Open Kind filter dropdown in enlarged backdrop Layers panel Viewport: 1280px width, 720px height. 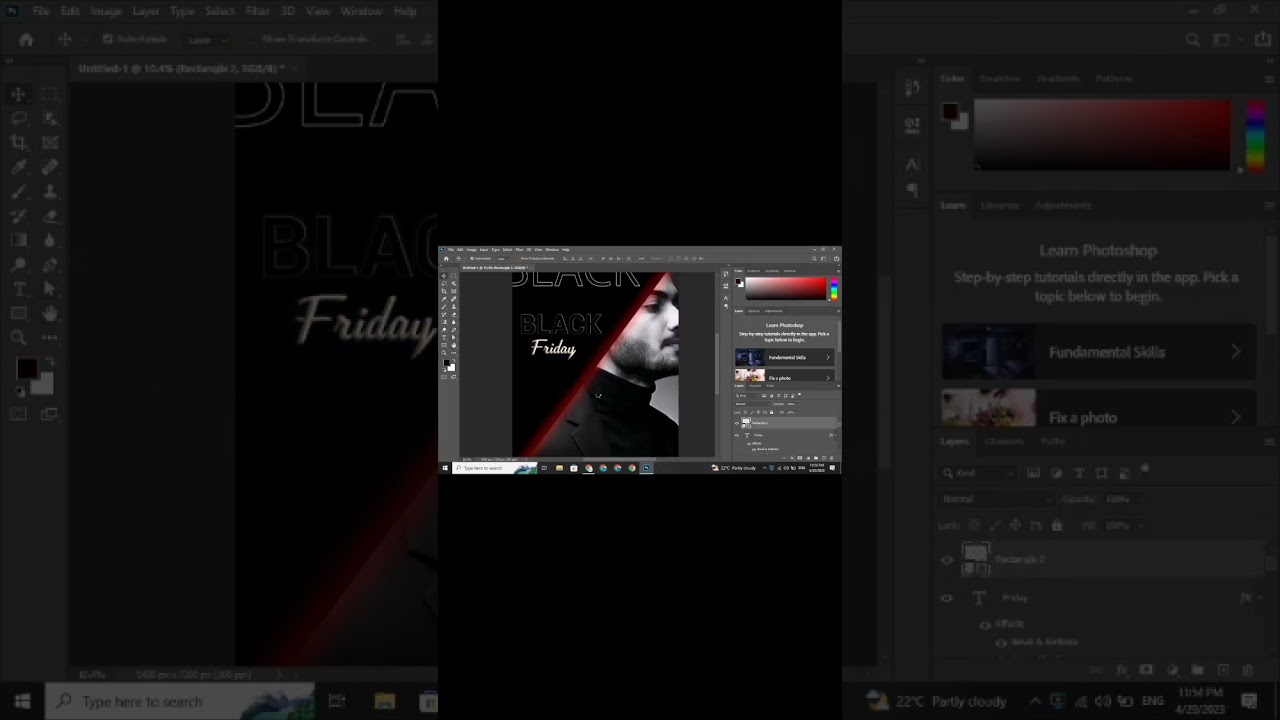[980, 473]
